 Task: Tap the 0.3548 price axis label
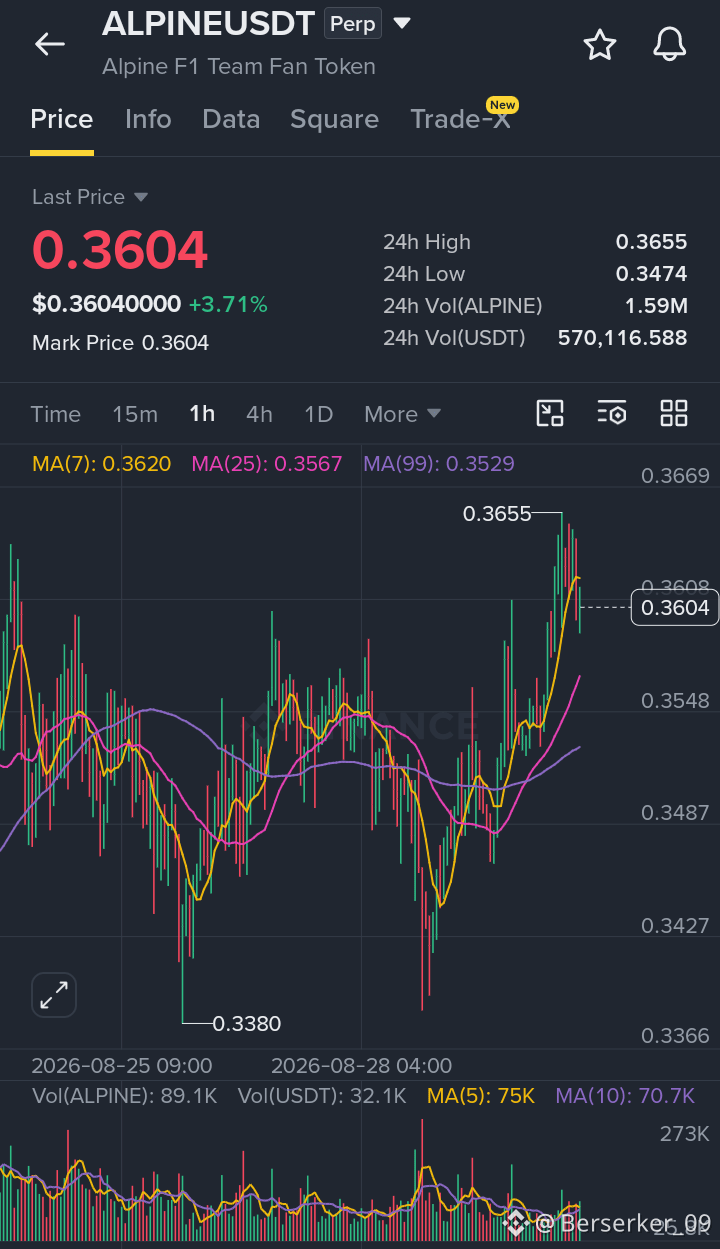[675, 701]
